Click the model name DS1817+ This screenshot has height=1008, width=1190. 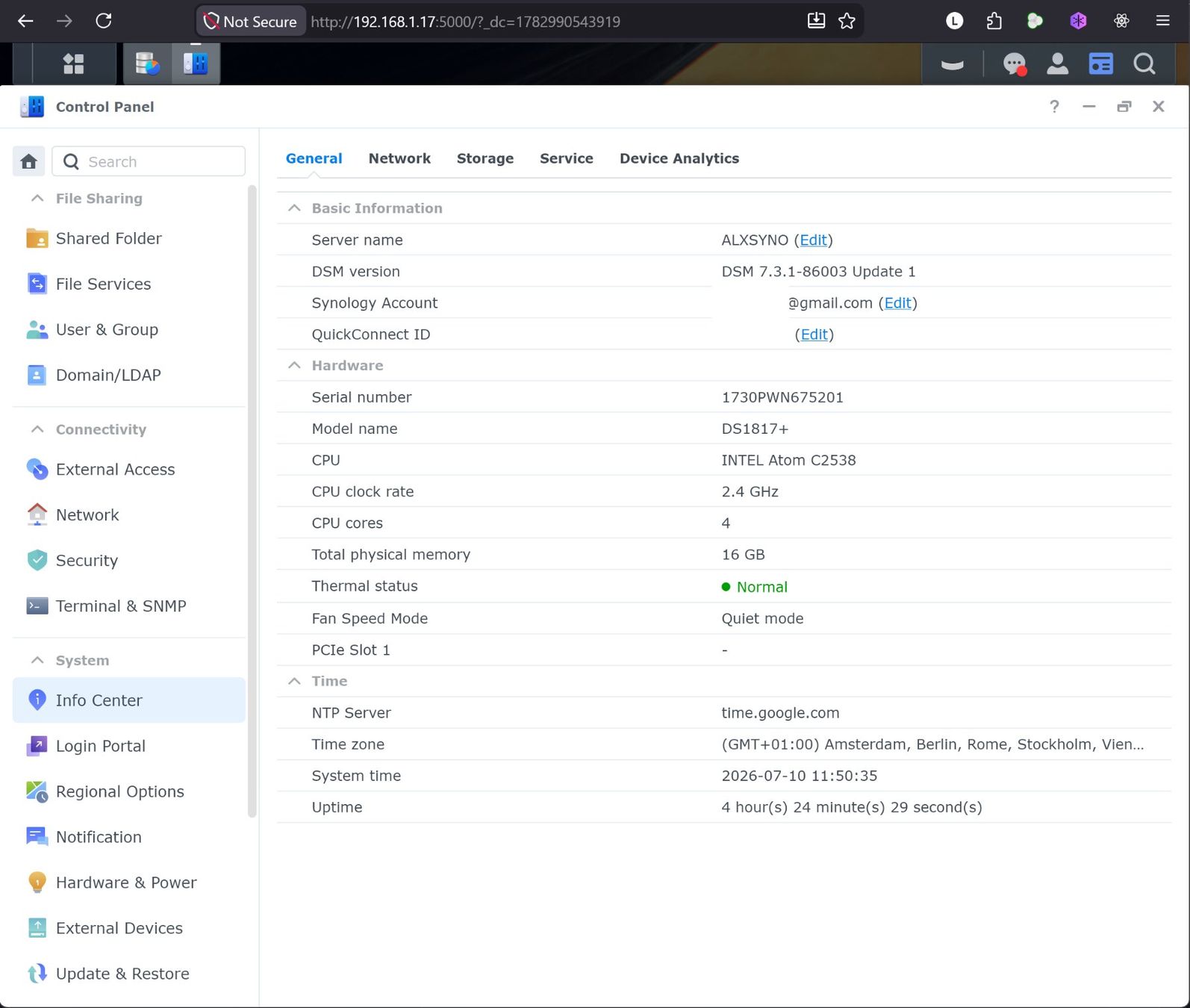pos(755,429)
